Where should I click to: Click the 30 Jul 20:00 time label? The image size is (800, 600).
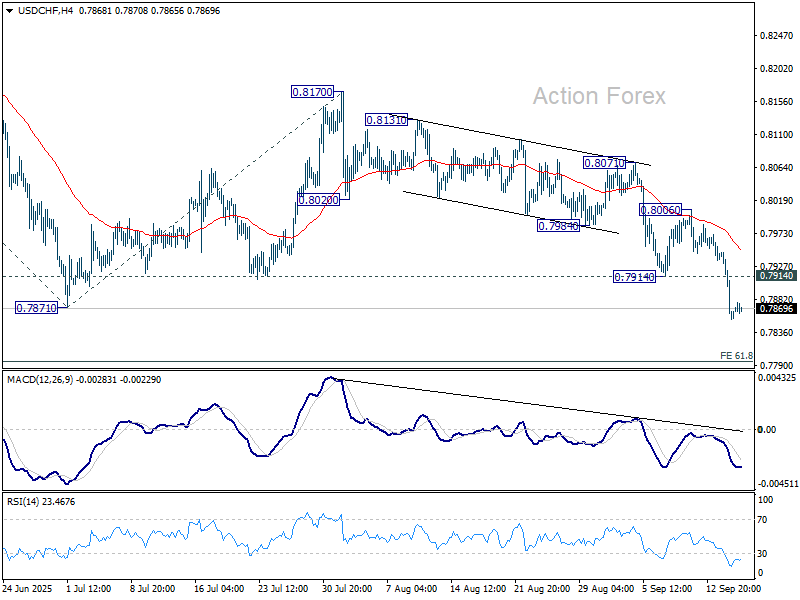tap(347, 588)
